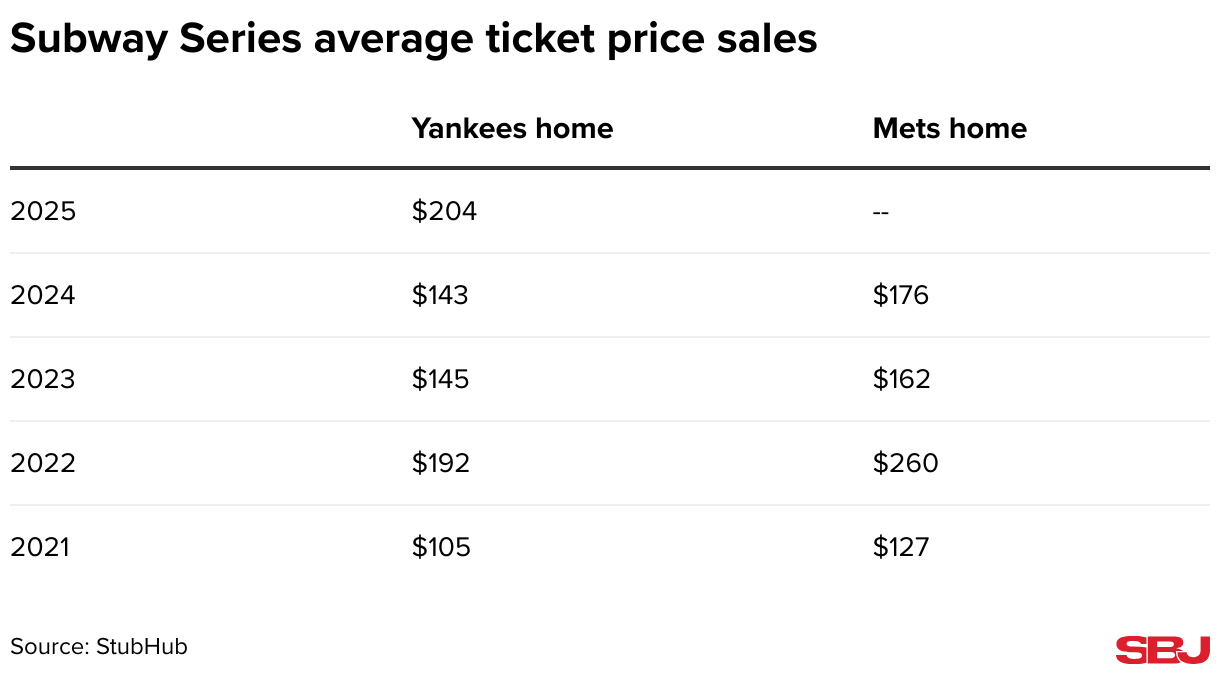Screen dimensions: 1220x674
Task: Click the $105 Yankees home price
Action: [440, 548]
